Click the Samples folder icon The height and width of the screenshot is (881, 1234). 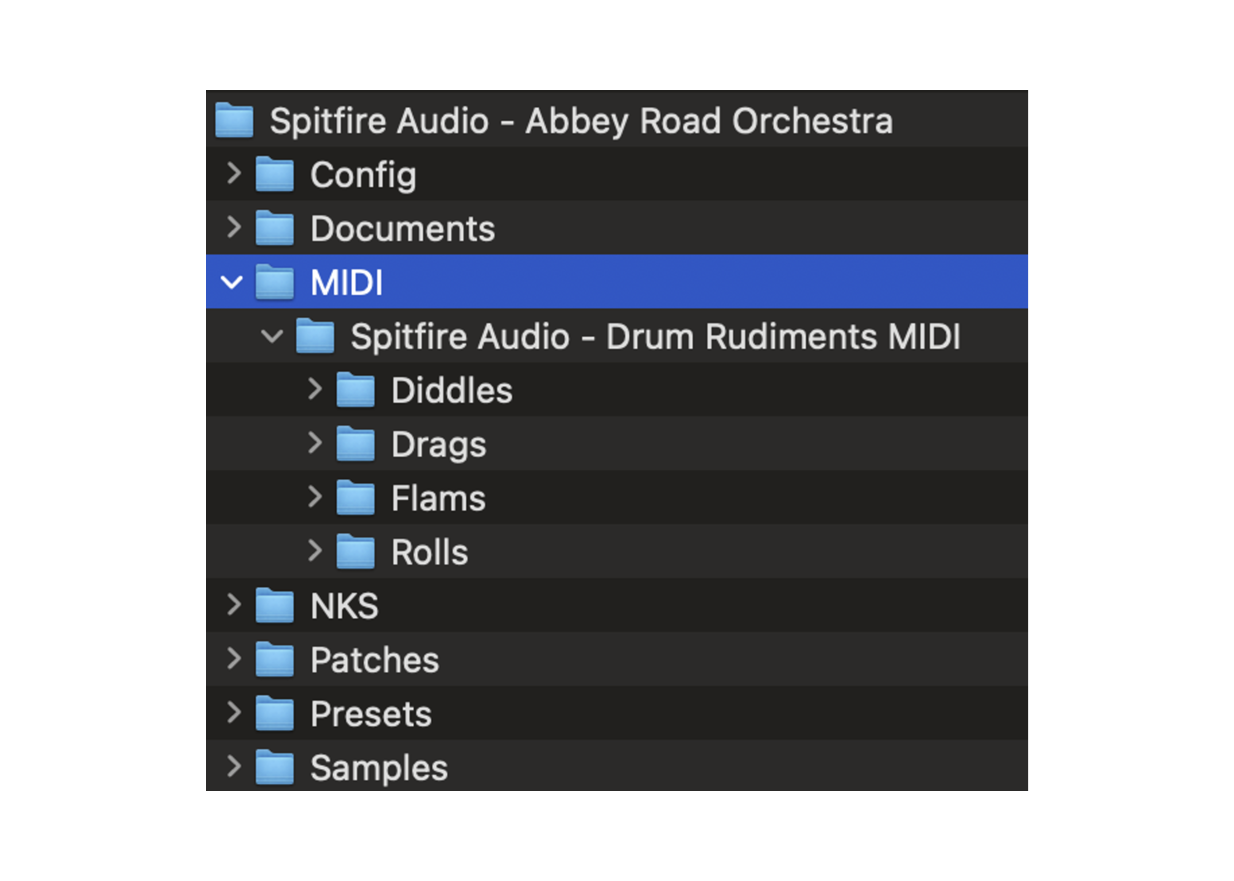click(x=274, y=769)
